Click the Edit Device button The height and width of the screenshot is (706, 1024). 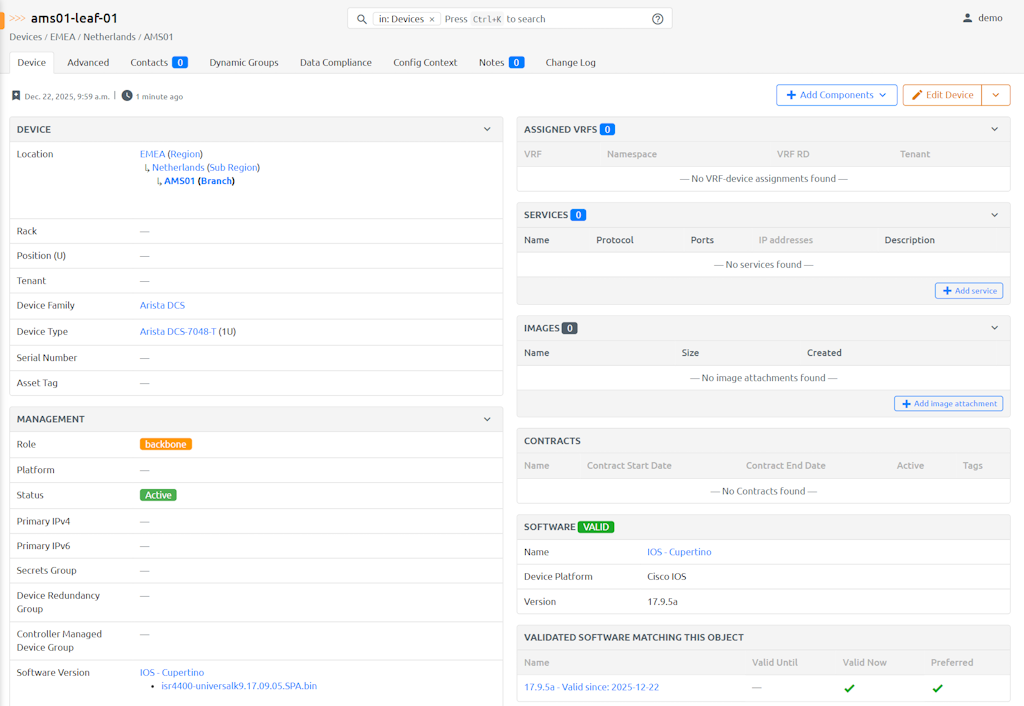point(942,95)
